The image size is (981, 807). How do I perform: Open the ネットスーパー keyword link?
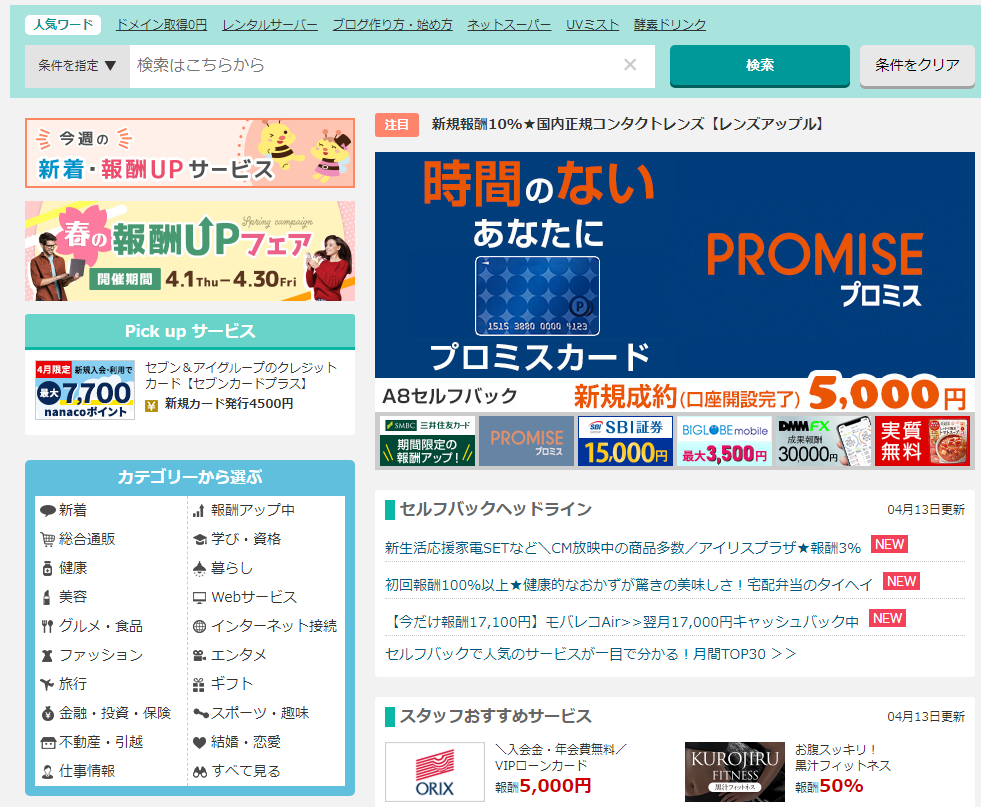pos(509,24)
